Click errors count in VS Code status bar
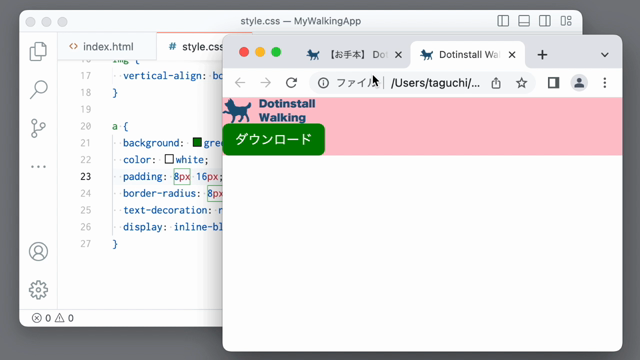 41,318
